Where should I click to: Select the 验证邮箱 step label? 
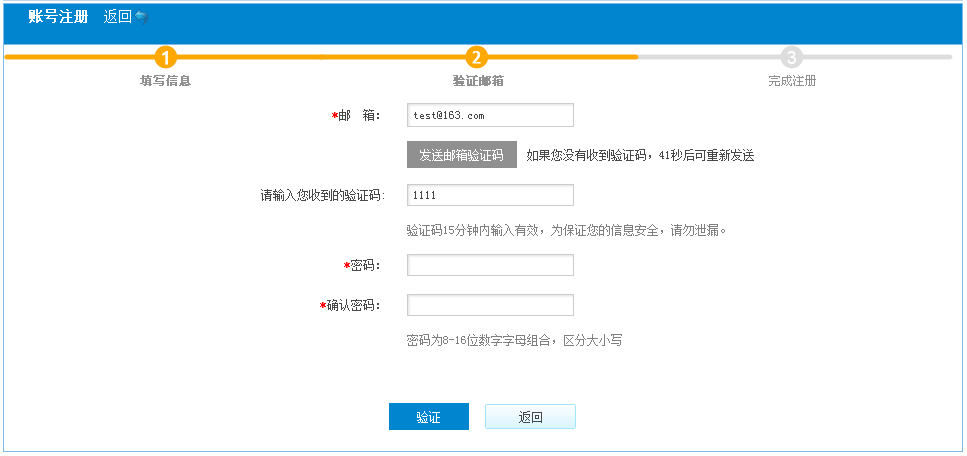(477, 81)
